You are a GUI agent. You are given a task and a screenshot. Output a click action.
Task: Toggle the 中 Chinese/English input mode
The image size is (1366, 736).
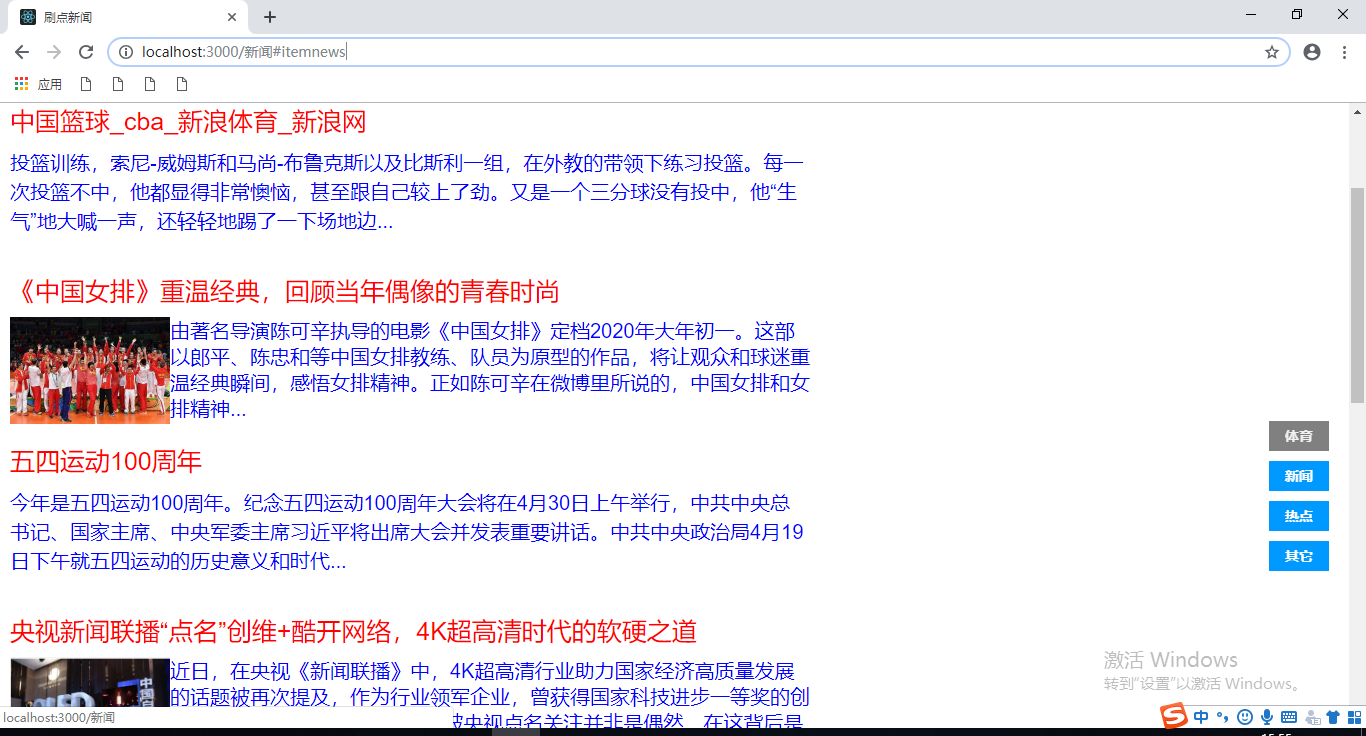[1201, 717]
